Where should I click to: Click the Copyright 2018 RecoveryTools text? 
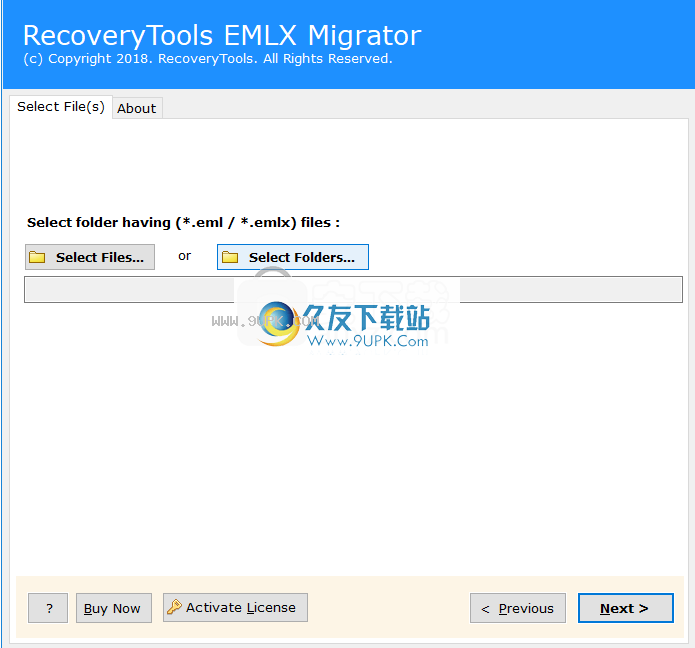point(208,59)
